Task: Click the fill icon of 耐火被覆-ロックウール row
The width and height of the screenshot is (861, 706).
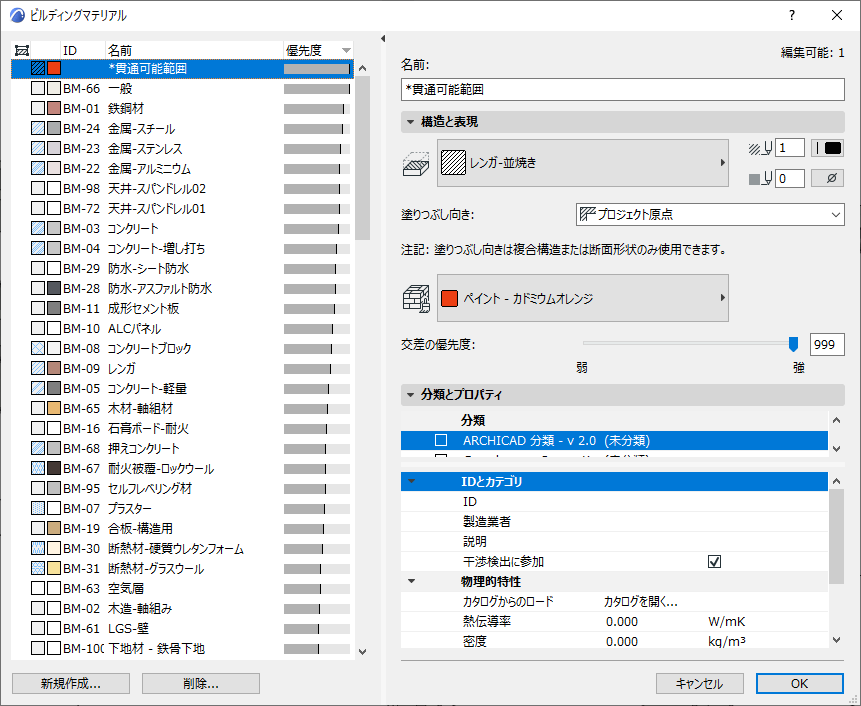Action: pos(38,468)
